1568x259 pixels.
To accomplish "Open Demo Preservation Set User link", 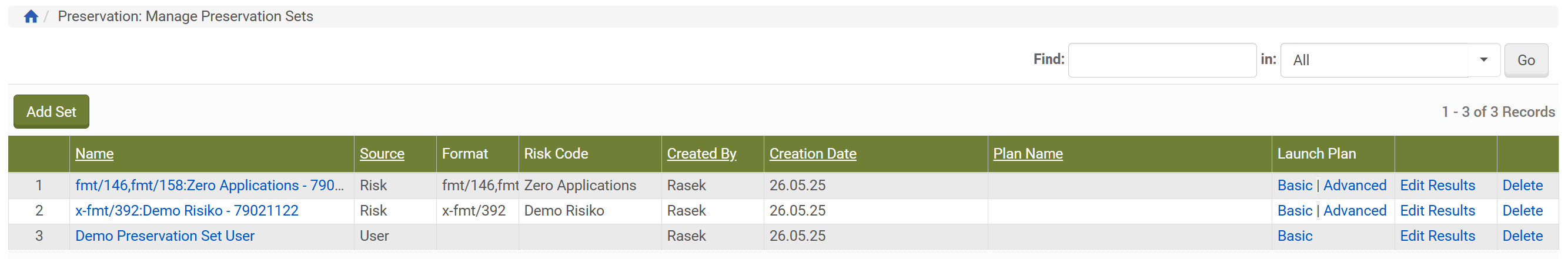I will (165, 236).
